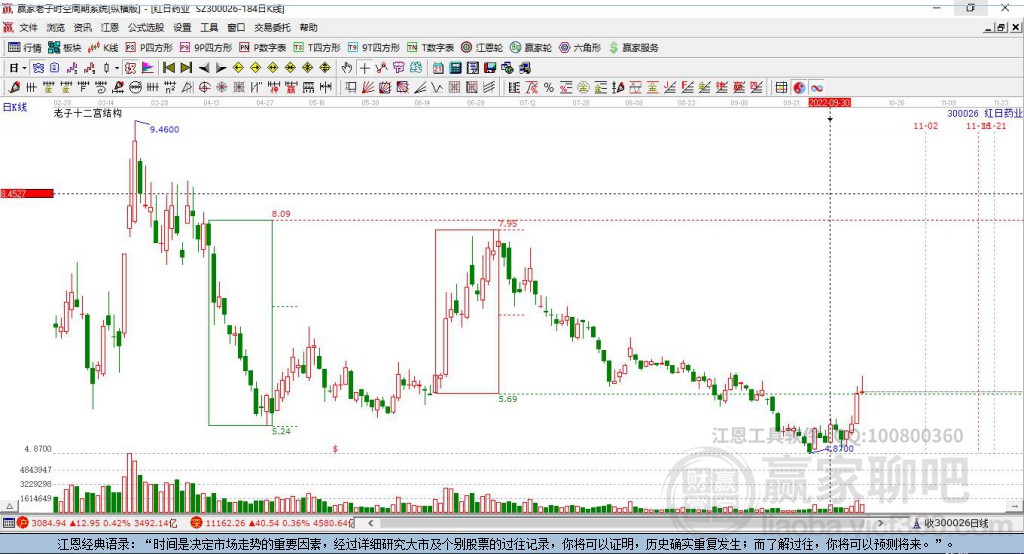Open the 浏览 menu
This screenshot has height=554, width=1024.
pos(56,27)
